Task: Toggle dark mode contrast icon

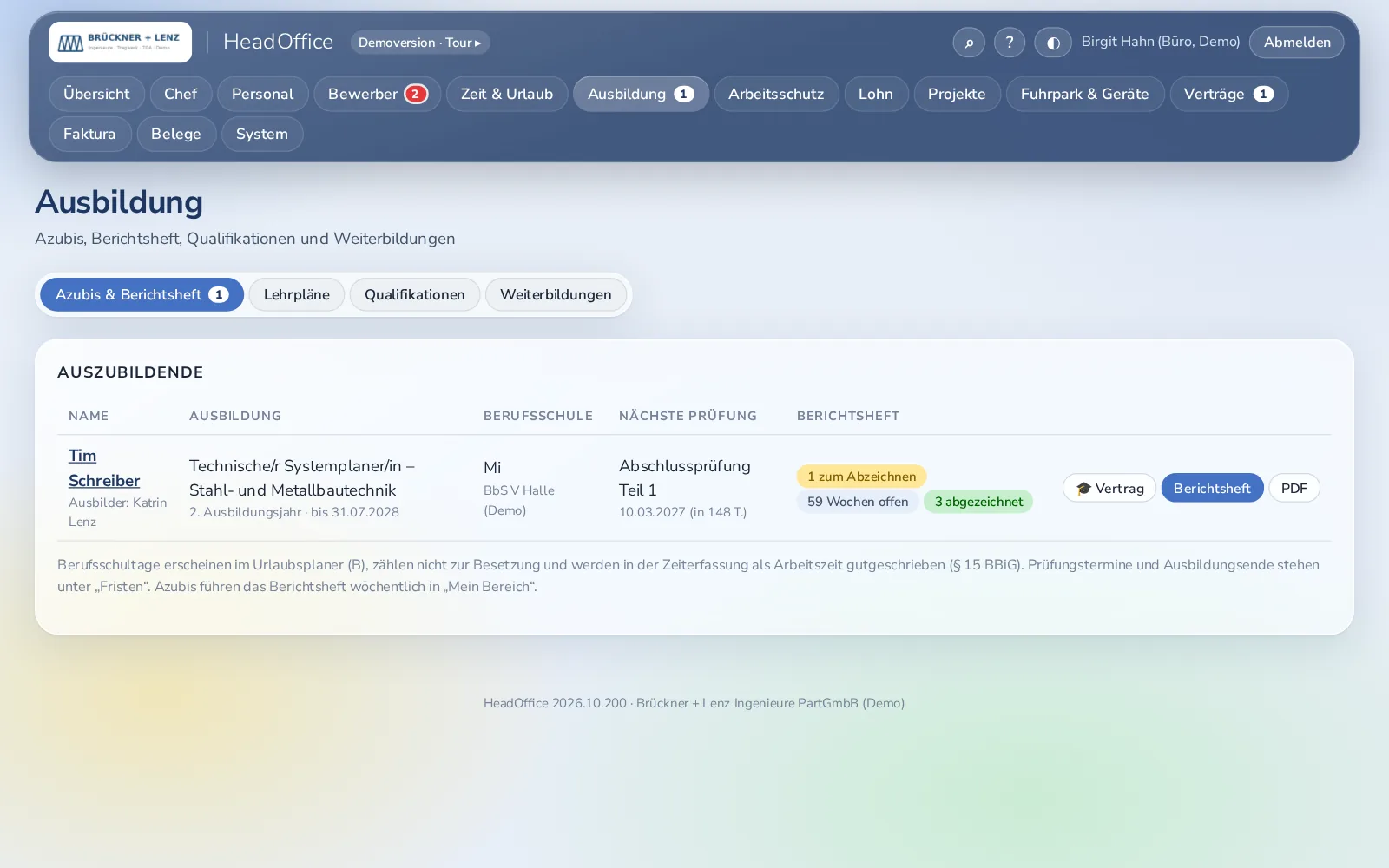Action: [1053, 42]
